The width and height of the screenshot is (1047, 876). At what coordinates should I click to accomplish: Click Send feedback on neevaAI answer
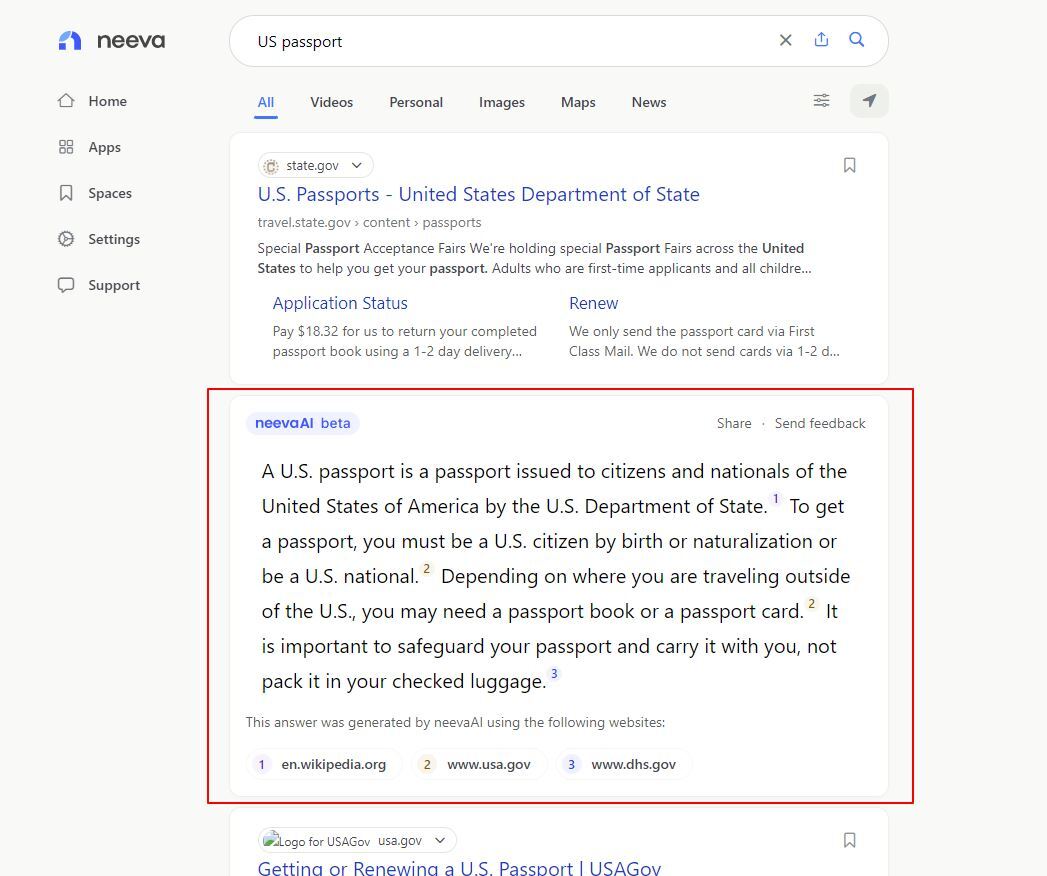pos(820,423)
